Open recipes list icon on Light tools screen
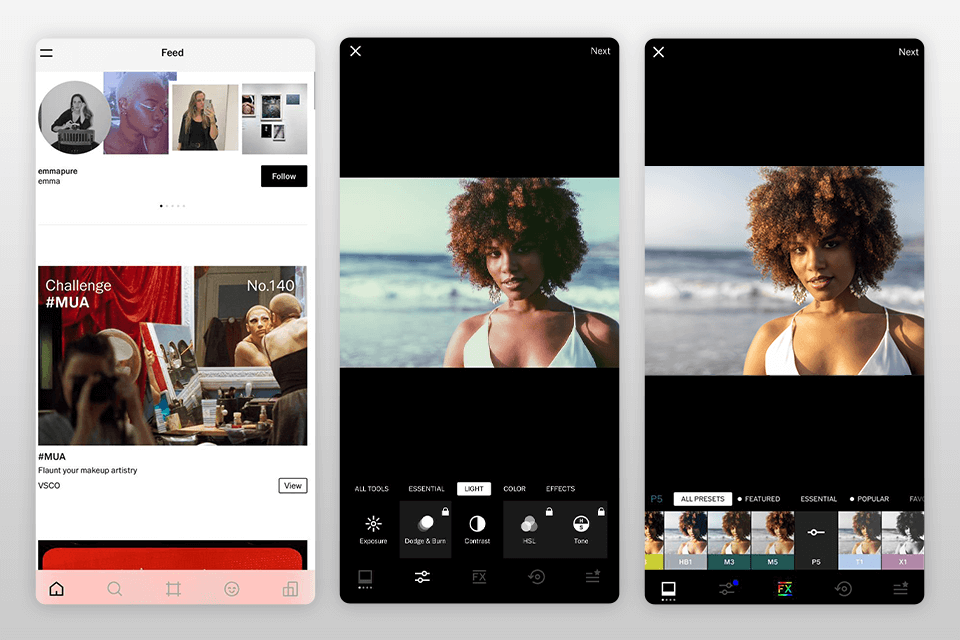This screenshot has height=640, width=960. (593, 576)
